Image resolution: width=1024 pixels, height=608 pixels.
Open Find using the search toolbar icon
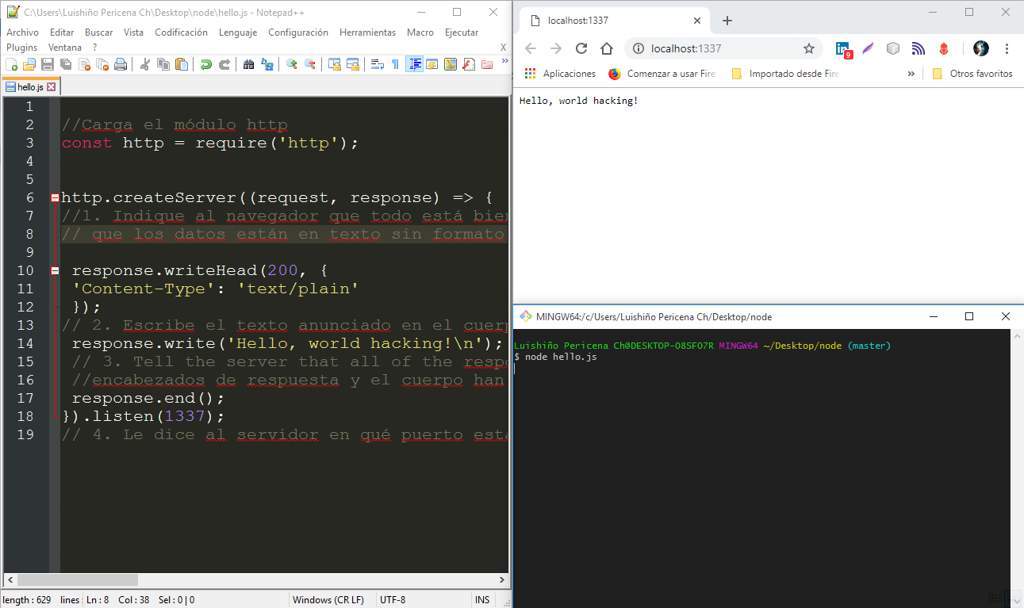[247, 65]
